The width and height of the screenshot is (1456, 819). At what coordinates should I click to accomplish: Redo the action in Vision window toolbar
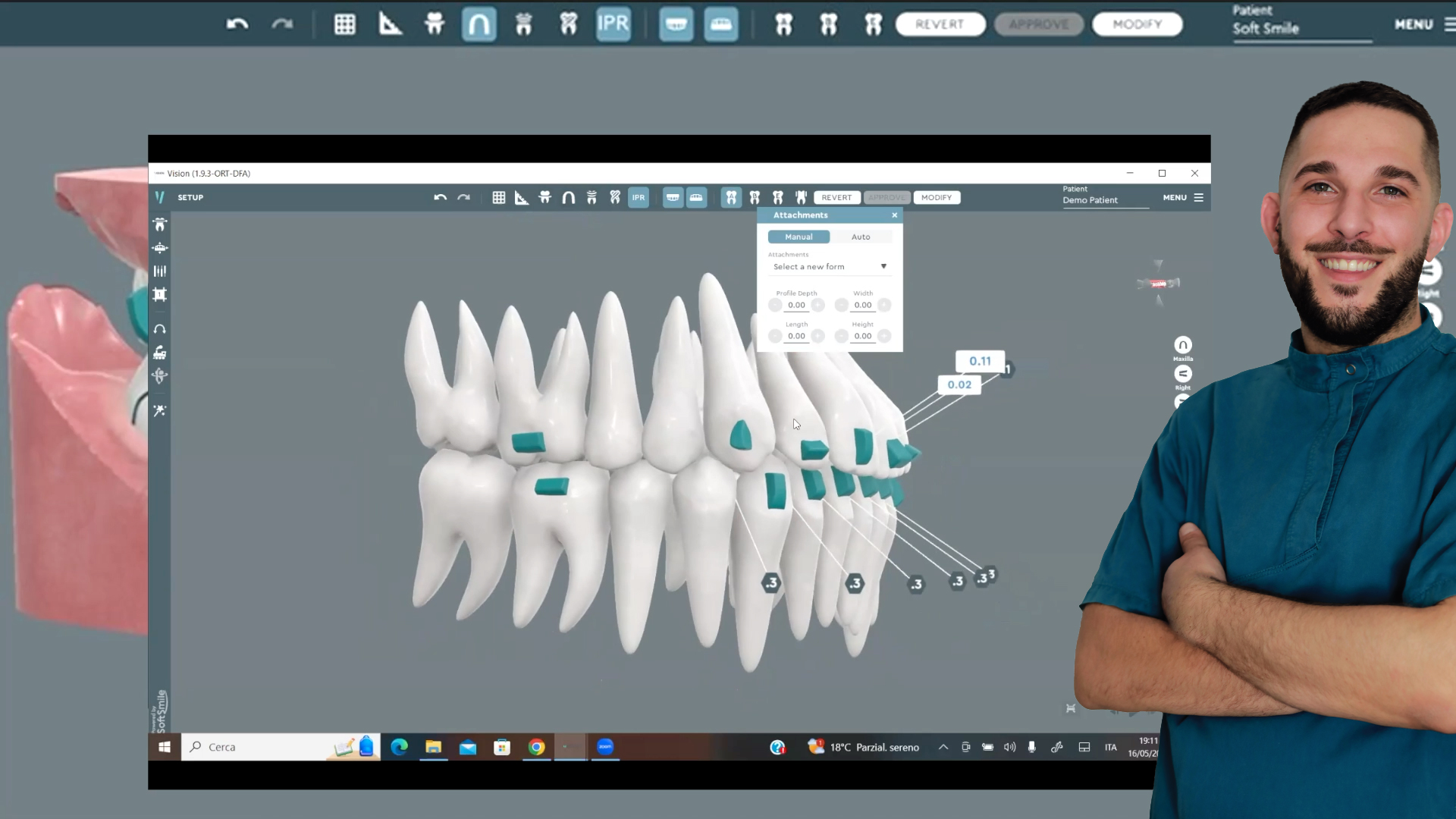(x=463, y=197)
